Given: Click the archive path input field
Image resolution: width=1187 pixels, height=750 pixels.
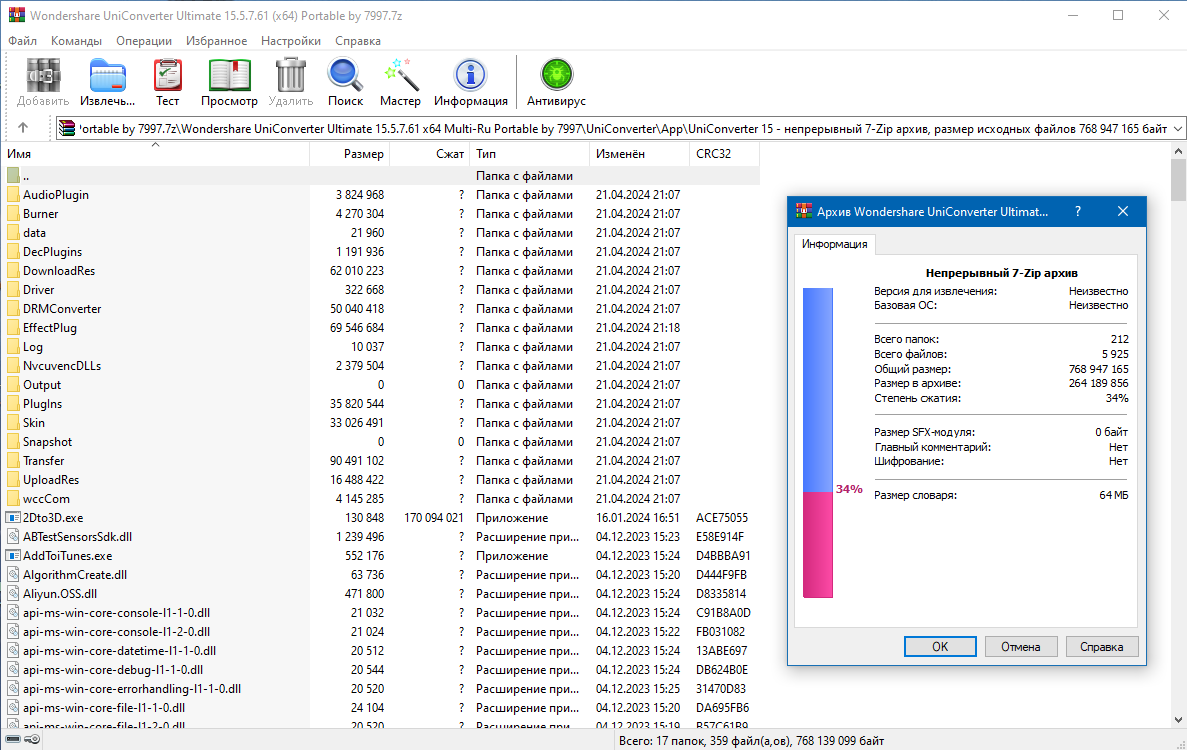Looking at the screenshot, I should (622, 129).
